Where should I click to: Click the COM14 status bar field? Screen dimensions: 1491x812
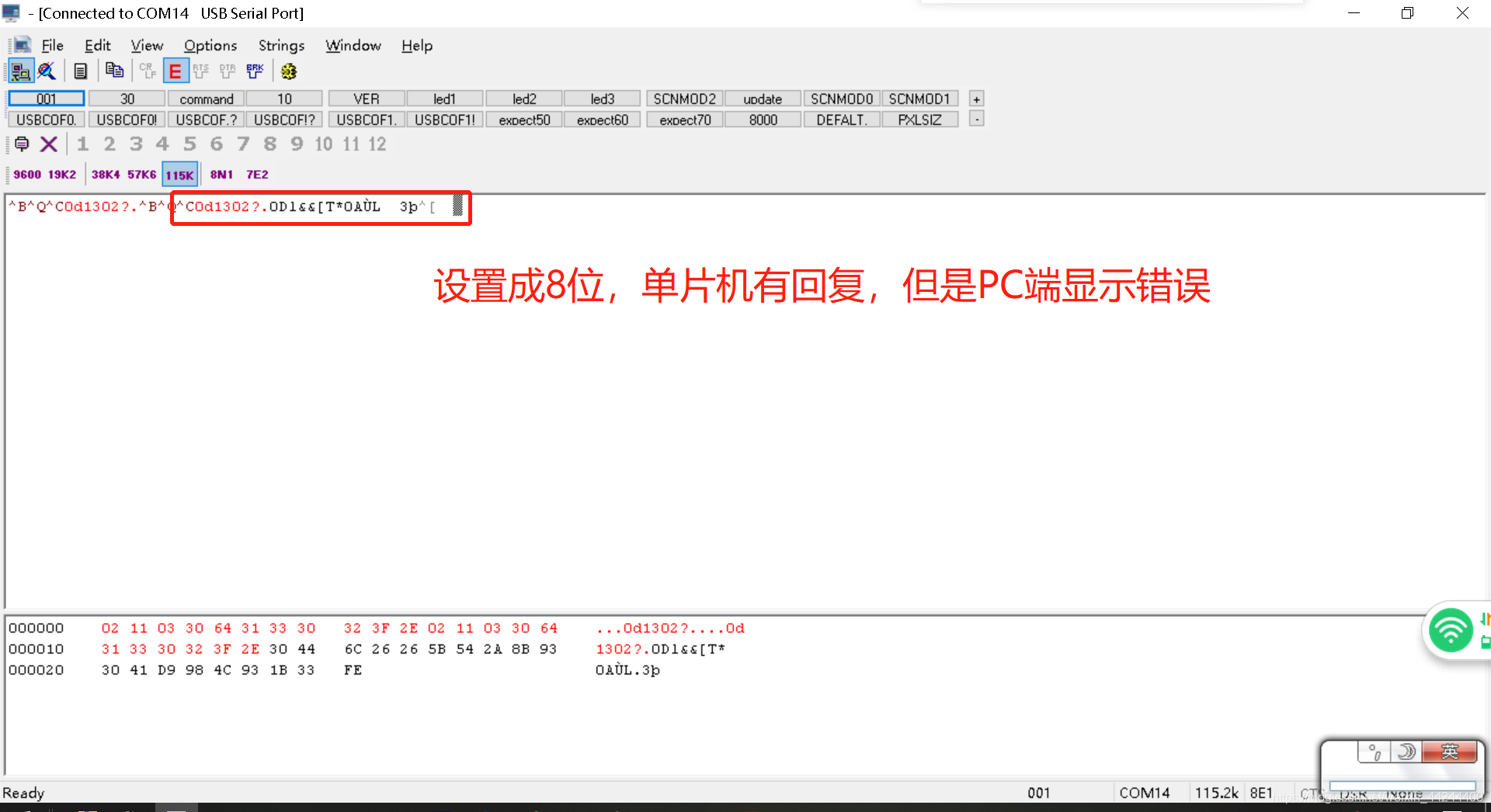coord(1145,793)
